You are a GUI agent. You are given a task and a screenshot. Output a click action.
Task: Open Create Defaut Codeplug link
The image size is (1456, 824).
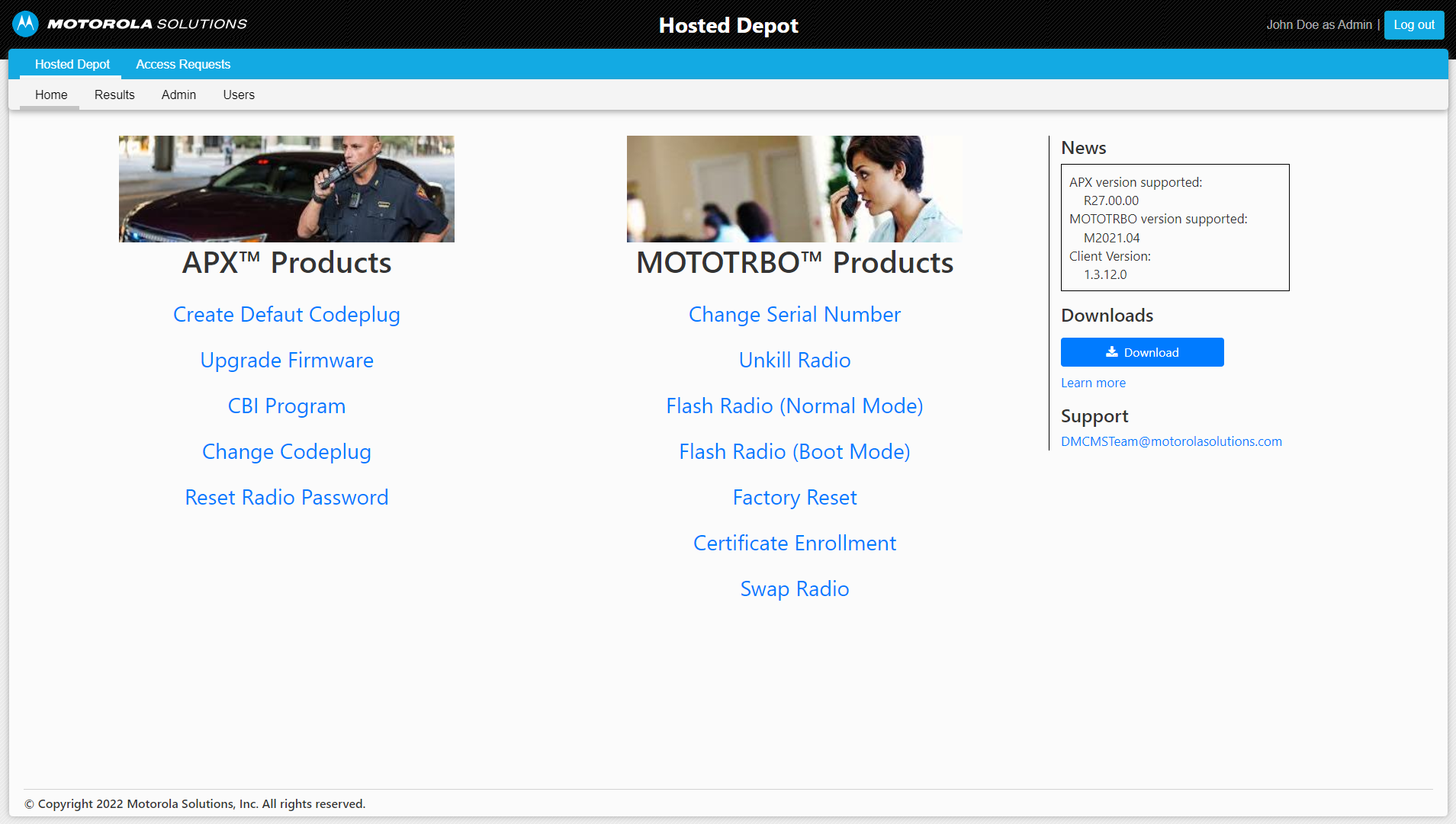[287, 314]
